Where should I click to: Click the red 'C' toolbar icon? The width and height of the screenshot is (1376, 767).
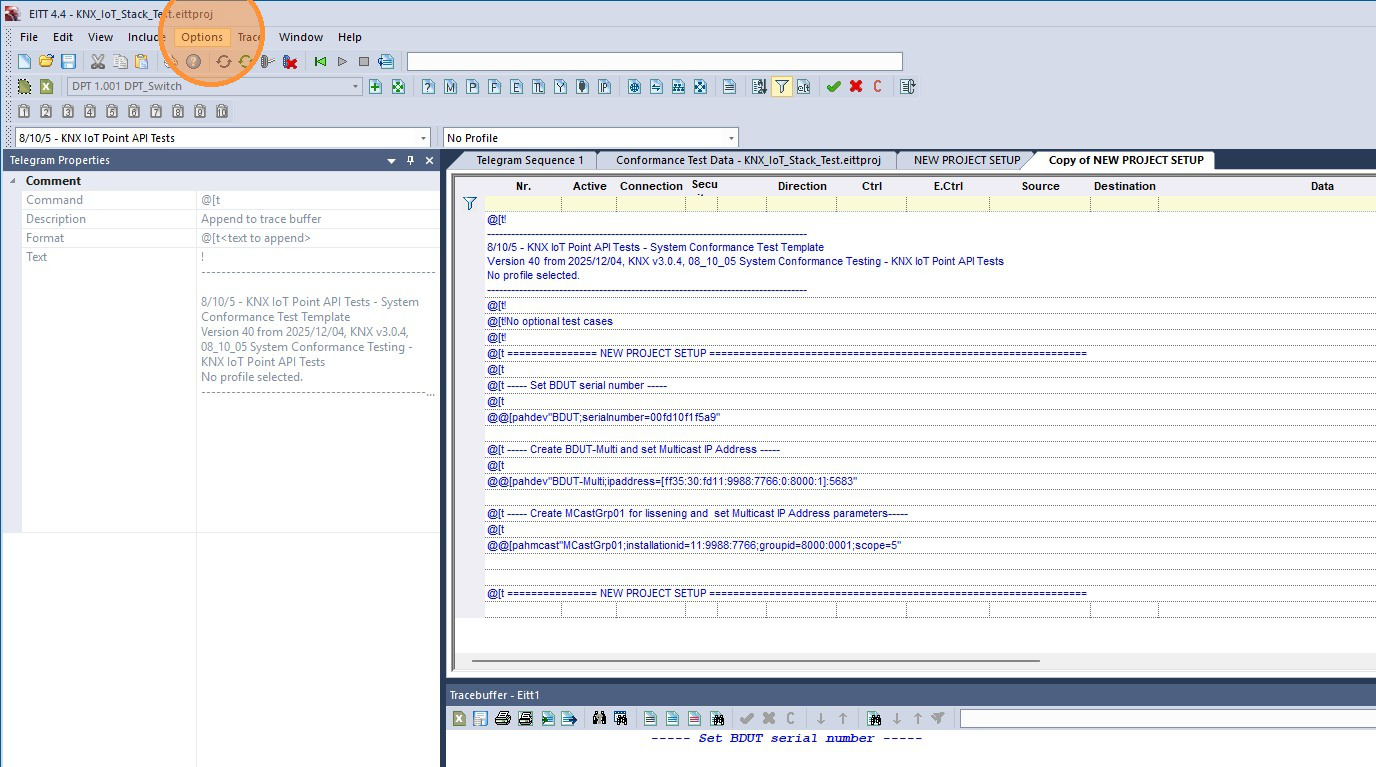(878, 87)
